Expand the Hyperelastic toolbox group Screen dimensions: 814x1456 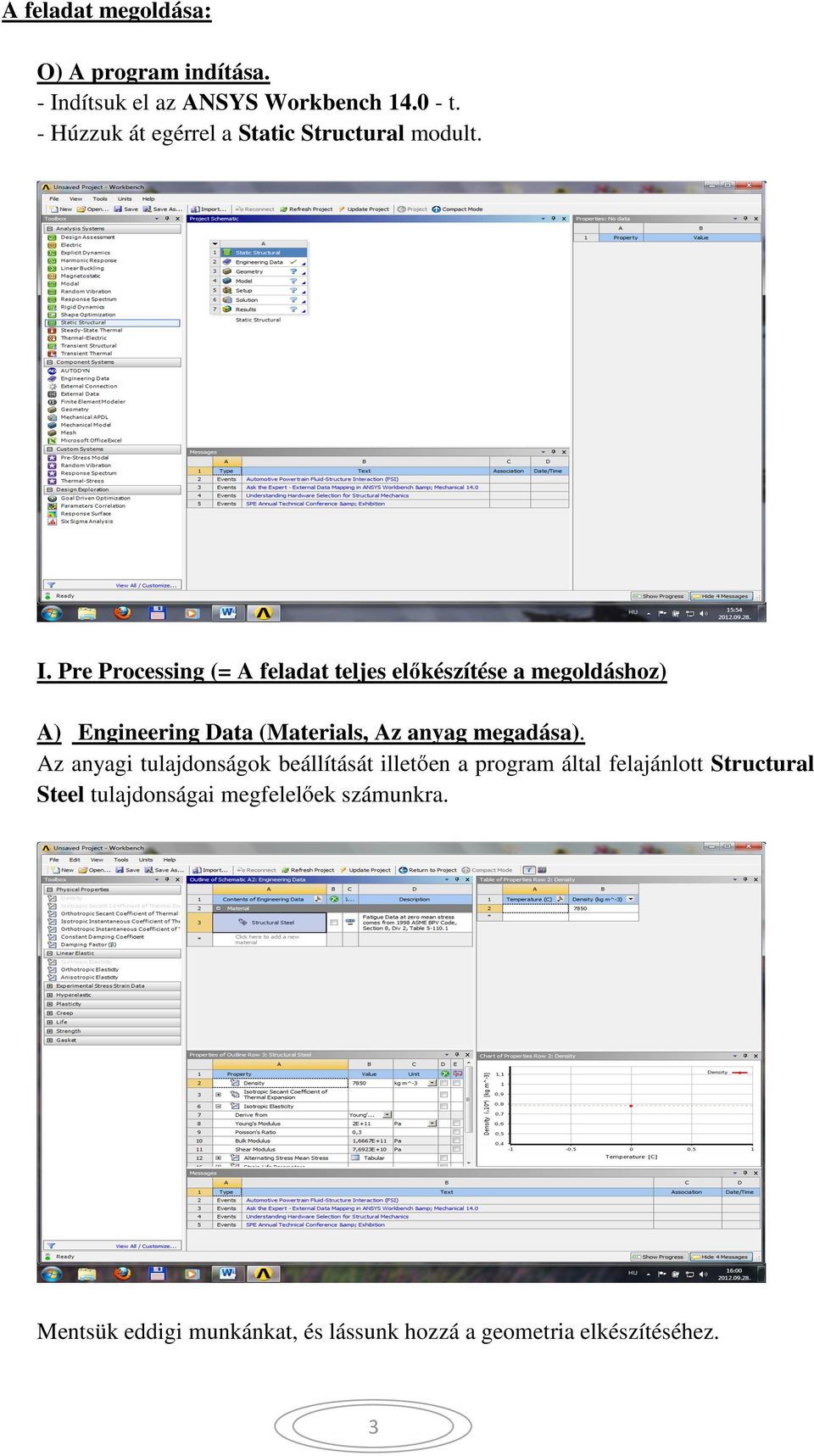49,995
